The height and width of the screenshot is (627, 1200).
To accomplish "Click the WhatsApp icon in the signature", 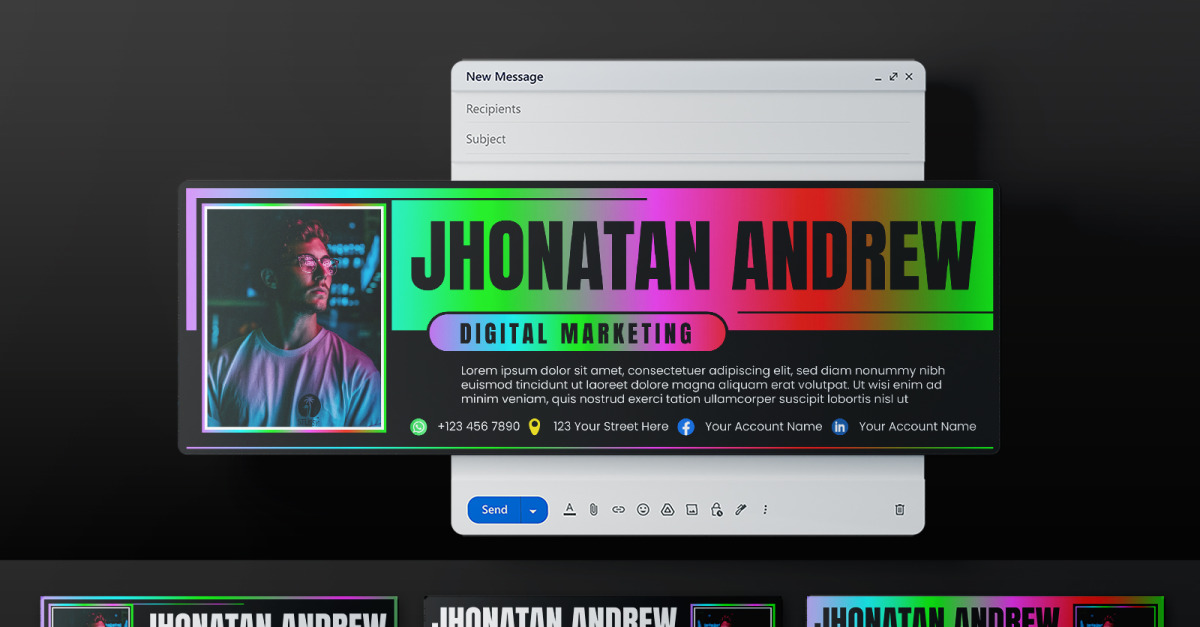I will [x=419, y=427].
